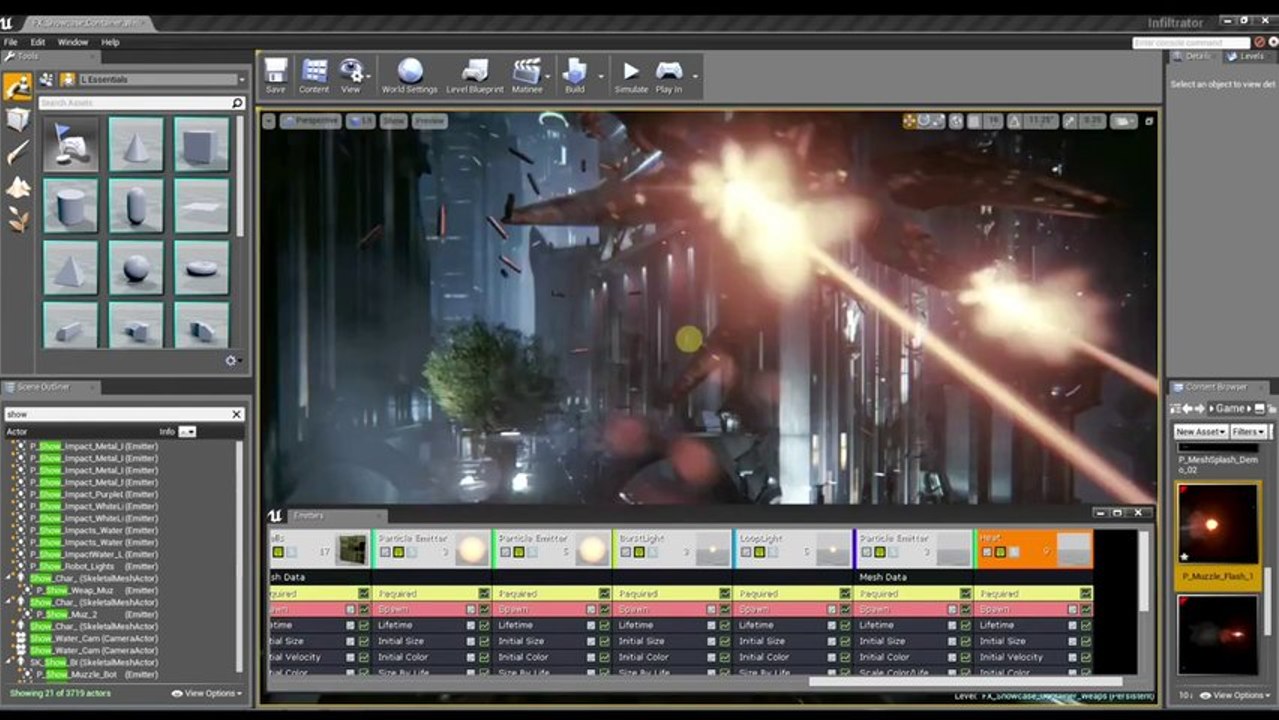This screenshot has height=720, width=1279.
Task: Click the Enter console command field
Action: [x=1191, y=43]
